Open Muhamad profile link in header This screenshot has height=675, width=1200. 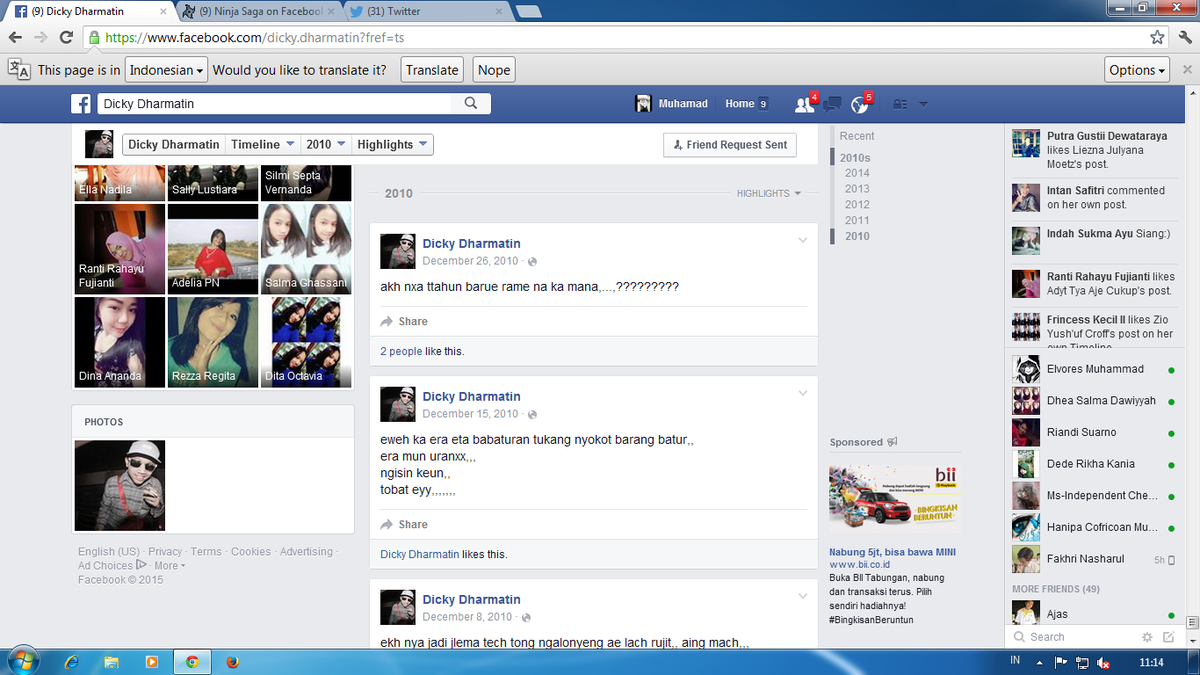[672, 104]
